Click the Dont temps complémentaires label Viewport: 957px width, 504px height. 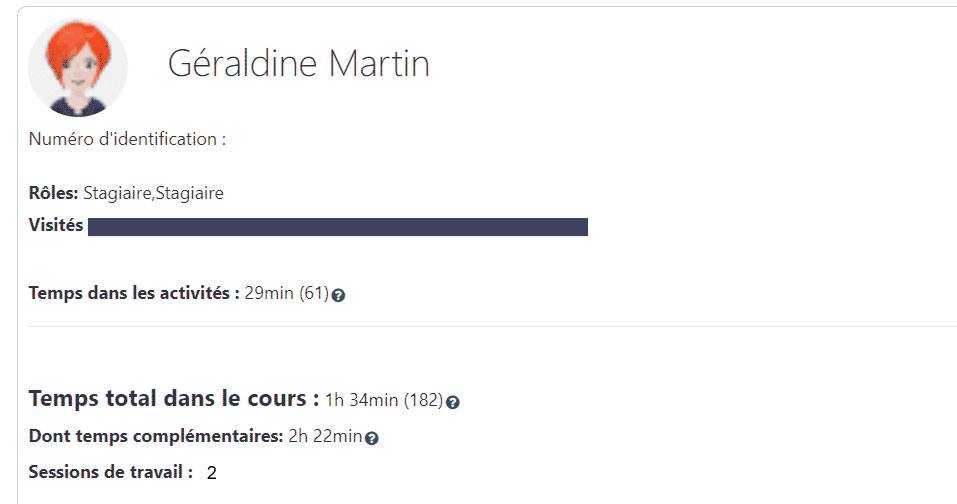156,437
